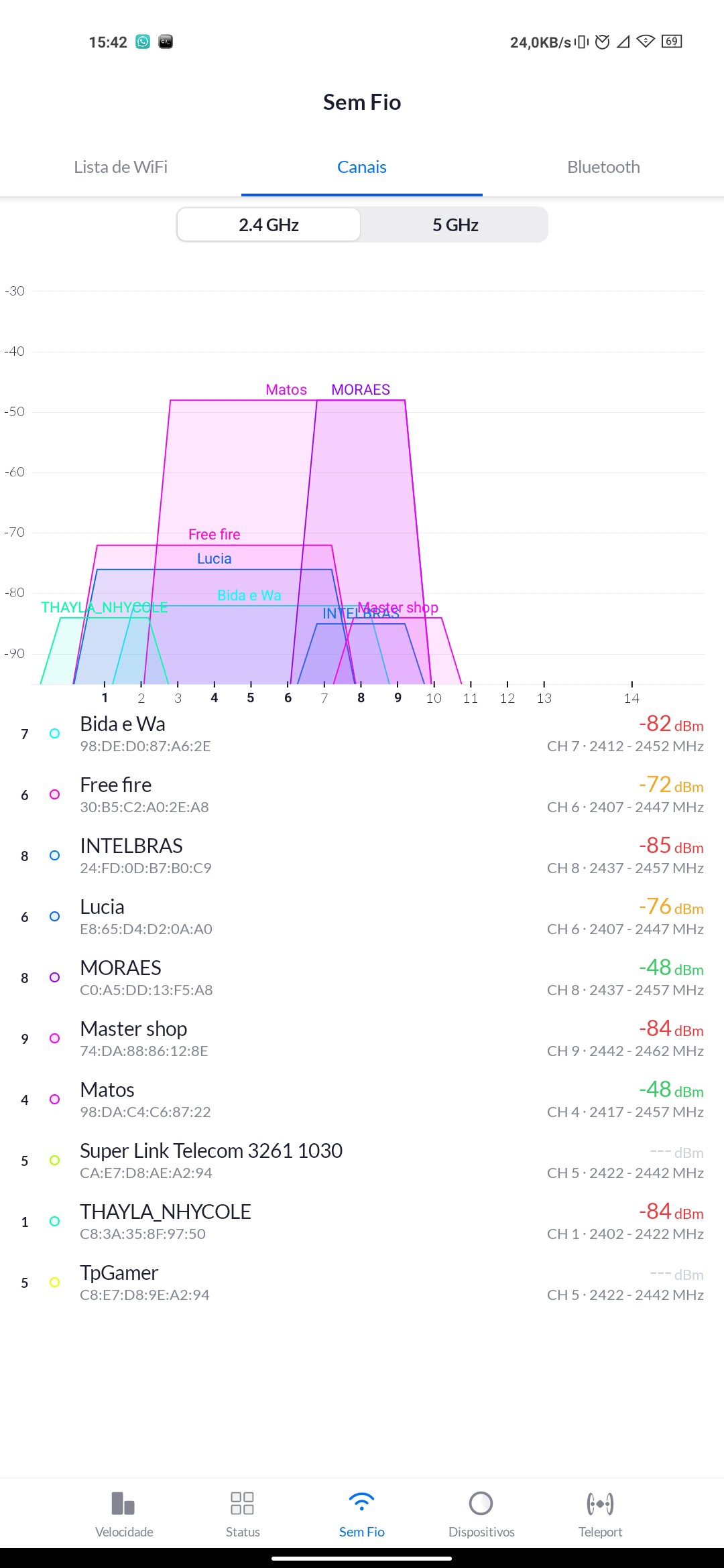Switch to the 5 GHz band
This screenshot has width=724, height=1568.
(x=455, y=225)
